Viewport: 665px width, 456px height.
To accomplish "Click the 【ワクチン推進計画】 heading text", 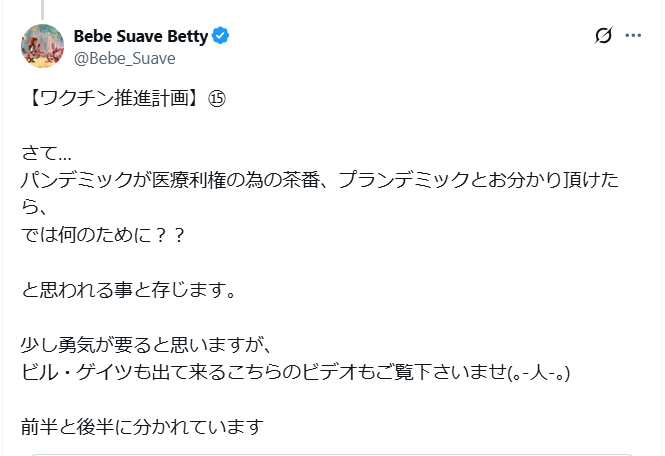I will pos(110,101).
